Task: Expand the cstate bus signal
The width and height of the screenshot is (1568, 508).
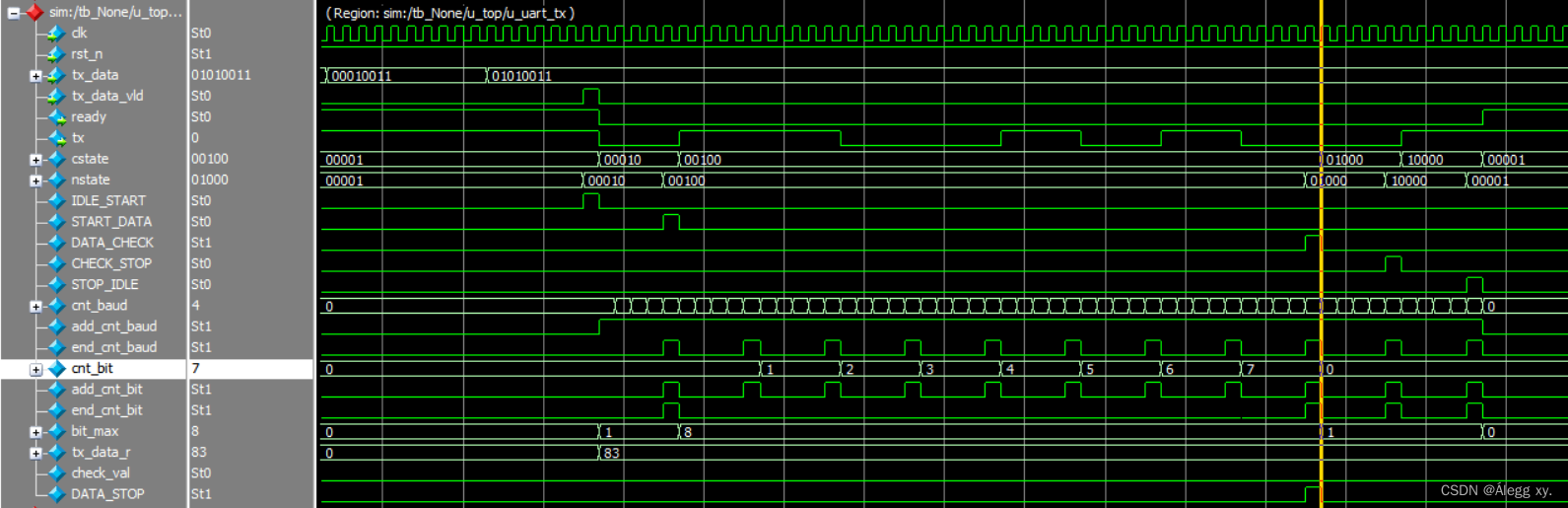Action: [35, 160]
